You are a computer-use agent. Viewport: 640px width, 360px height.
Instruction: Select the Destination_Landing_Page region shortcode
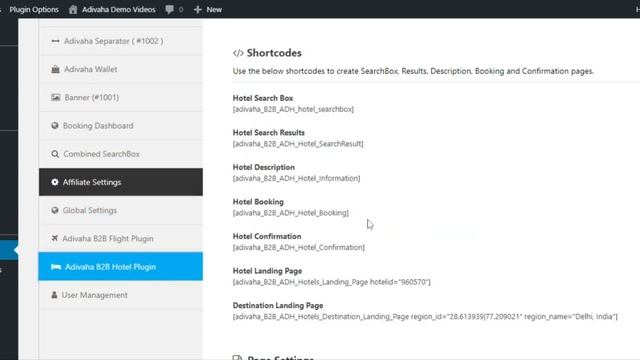pyautogui.click(x=425, y=316)
